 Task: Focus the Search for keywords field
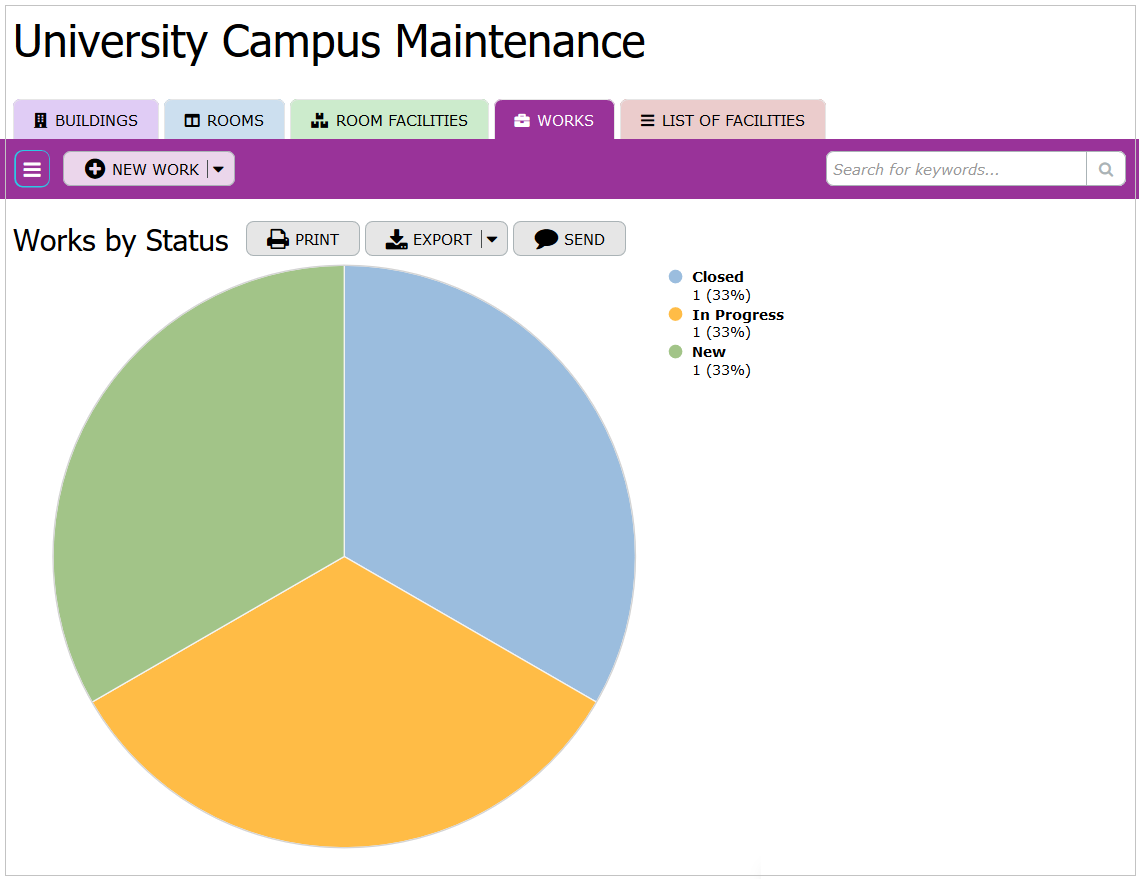coord(955,170)
